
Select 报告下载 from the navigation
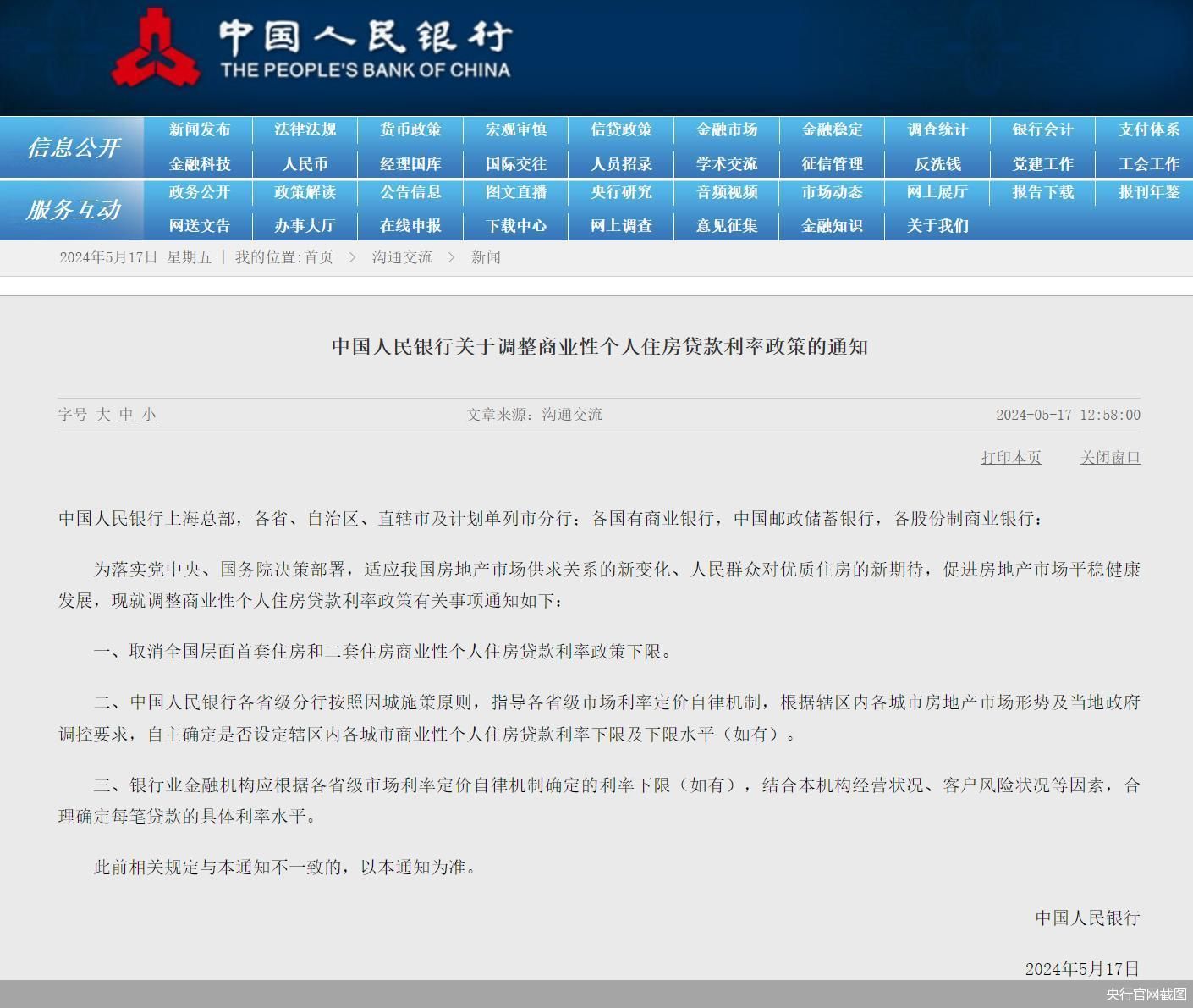[1042, 192]
